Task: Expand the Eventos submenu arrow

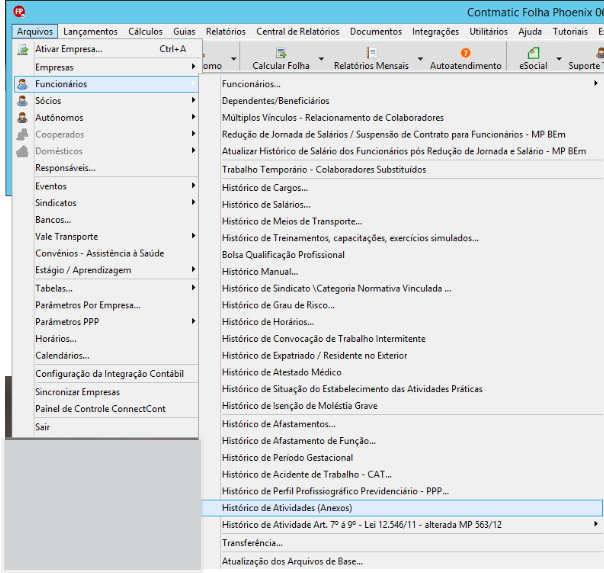Action: tap(193, 186)
